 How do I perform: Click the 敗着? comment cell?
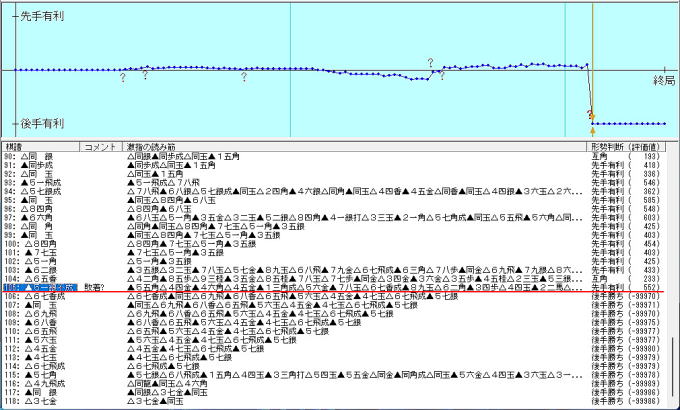tap(98, 287)
